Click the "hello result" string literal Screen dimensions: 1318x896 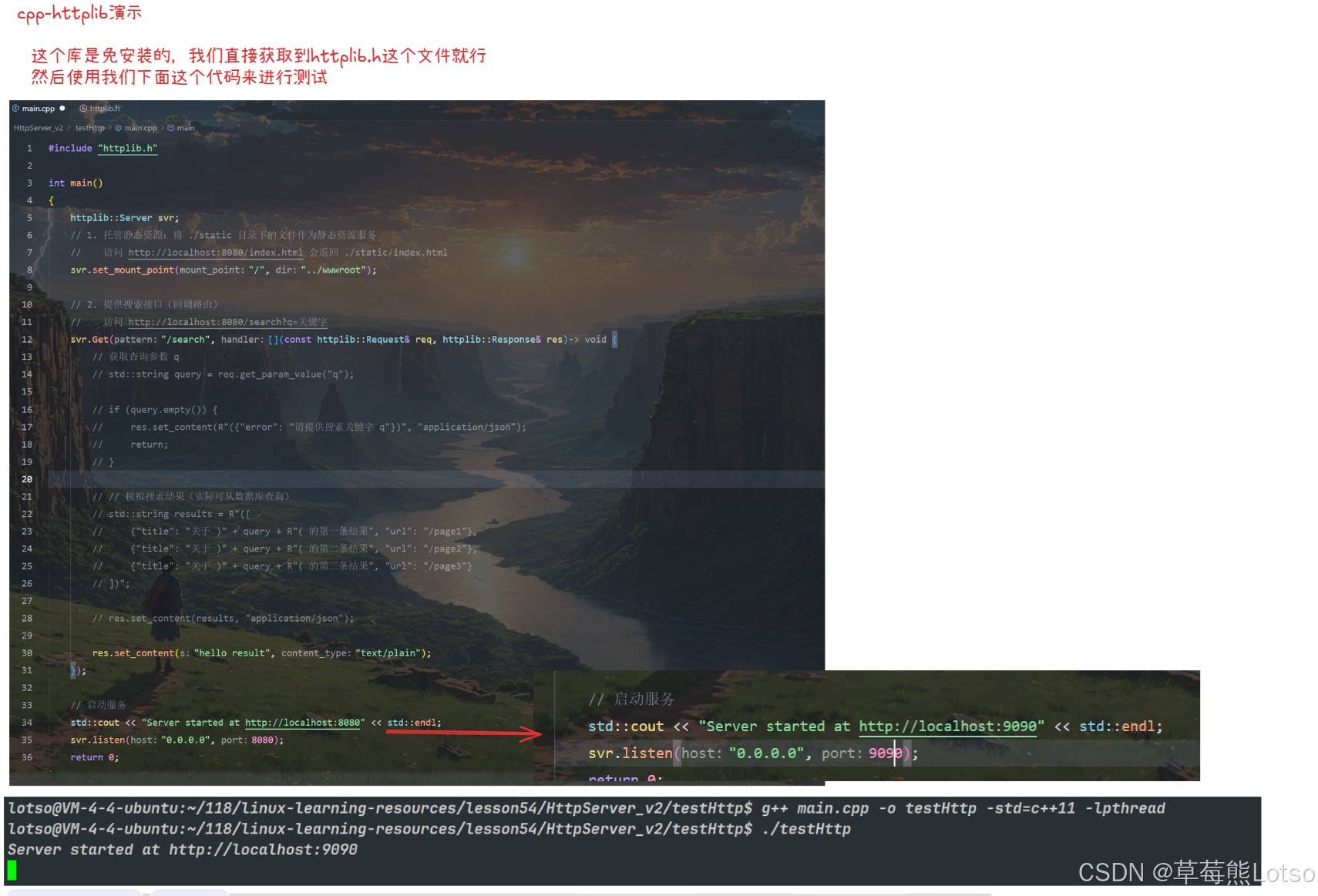click(x=232, y=653)
